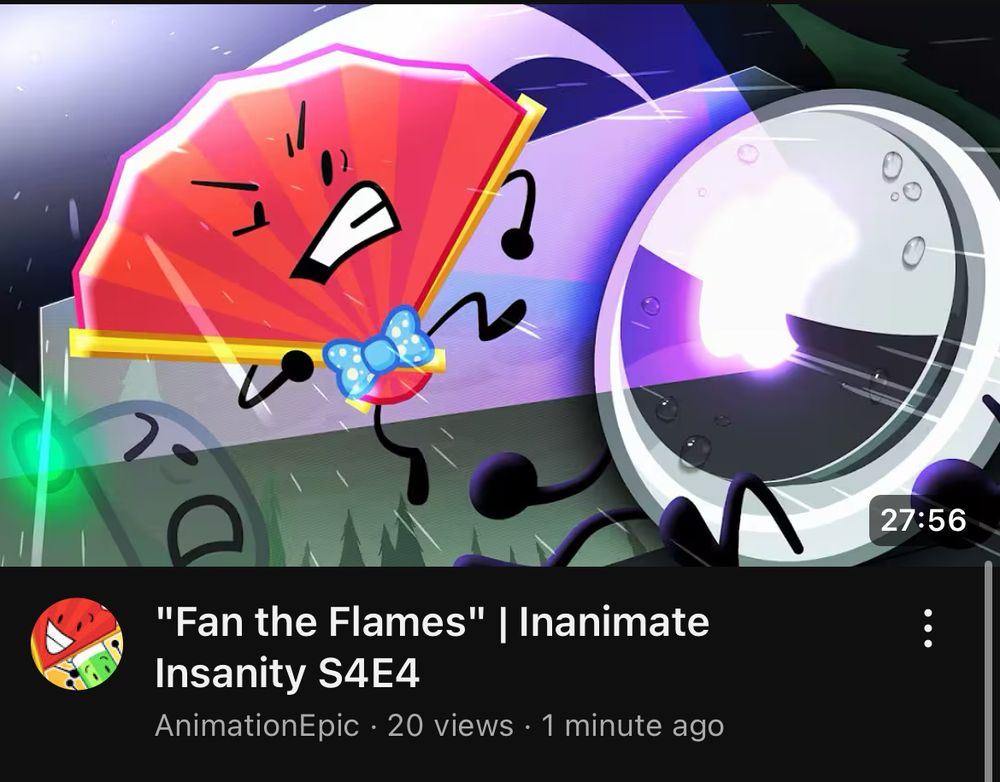Click "Insanity S4E4" title line
1000x782 pixels.
[287, 674]
